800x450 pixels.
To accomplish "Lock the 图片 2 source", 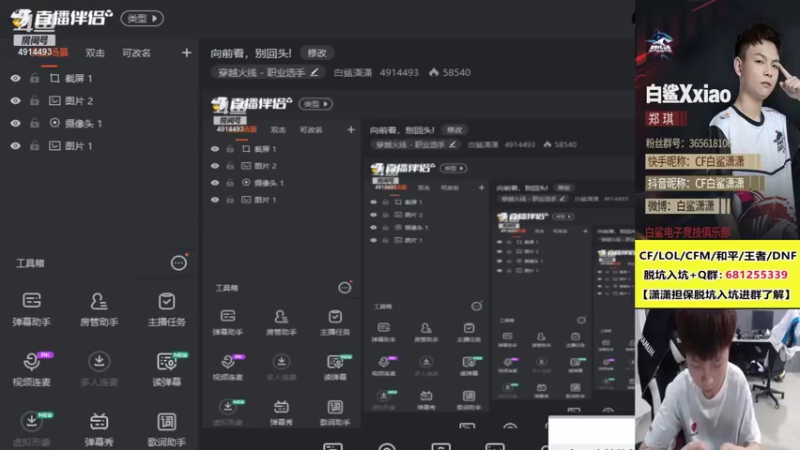I will click(34, 101).
